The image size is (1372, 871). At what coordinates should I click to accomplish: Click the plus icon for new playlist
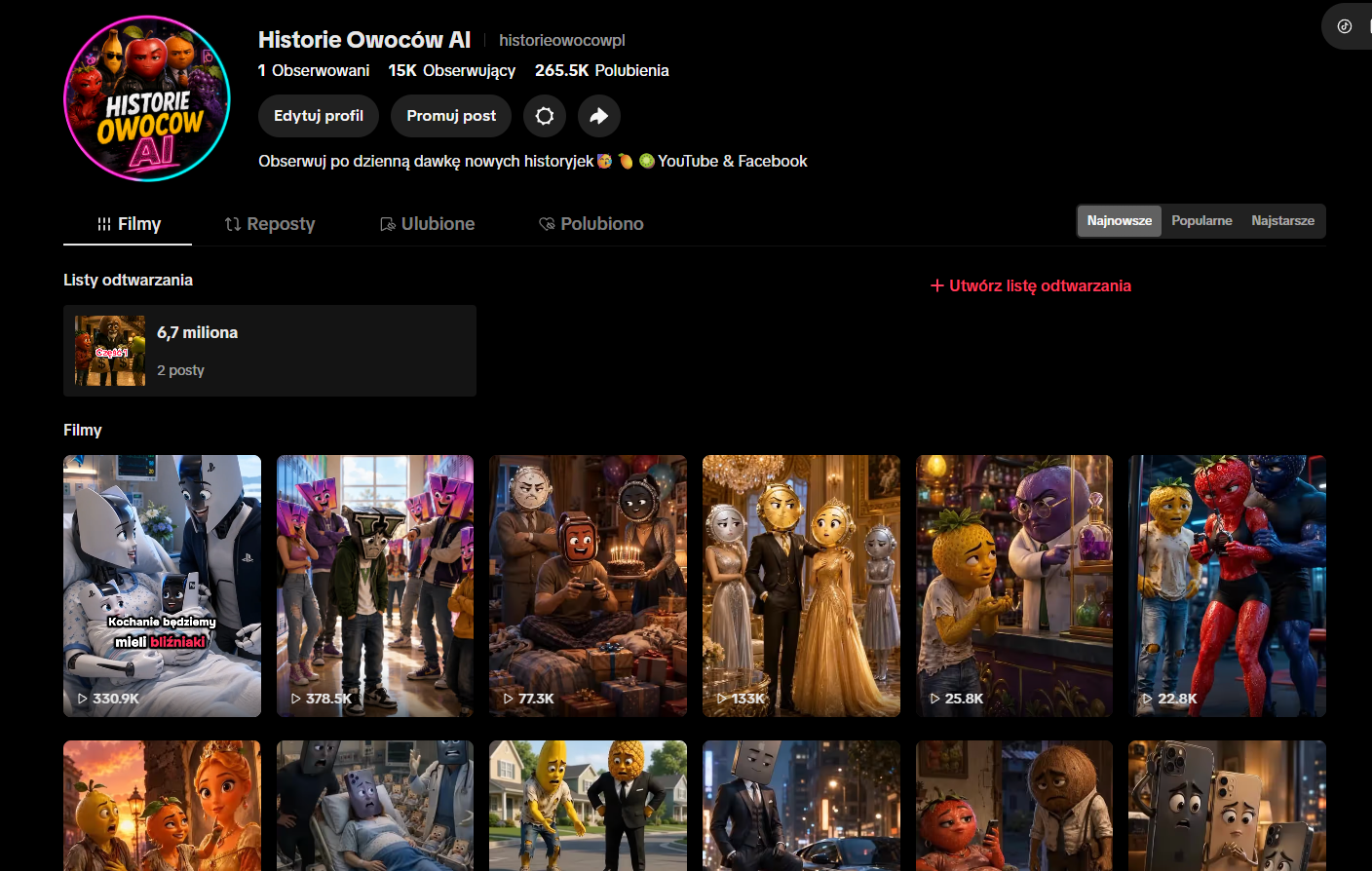coord(937,285)
